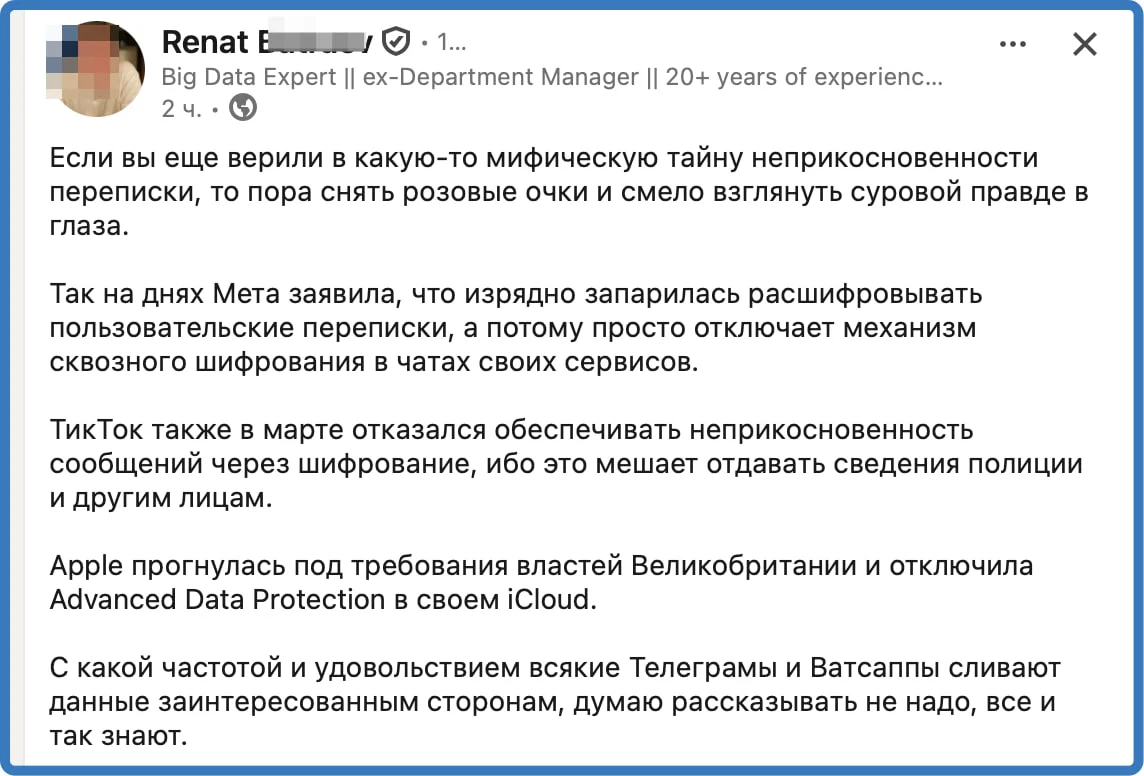Open the three-dot post options menu
This screenshot has height=776, width=1144.
pyautogui.click(x=1013, y=45)
